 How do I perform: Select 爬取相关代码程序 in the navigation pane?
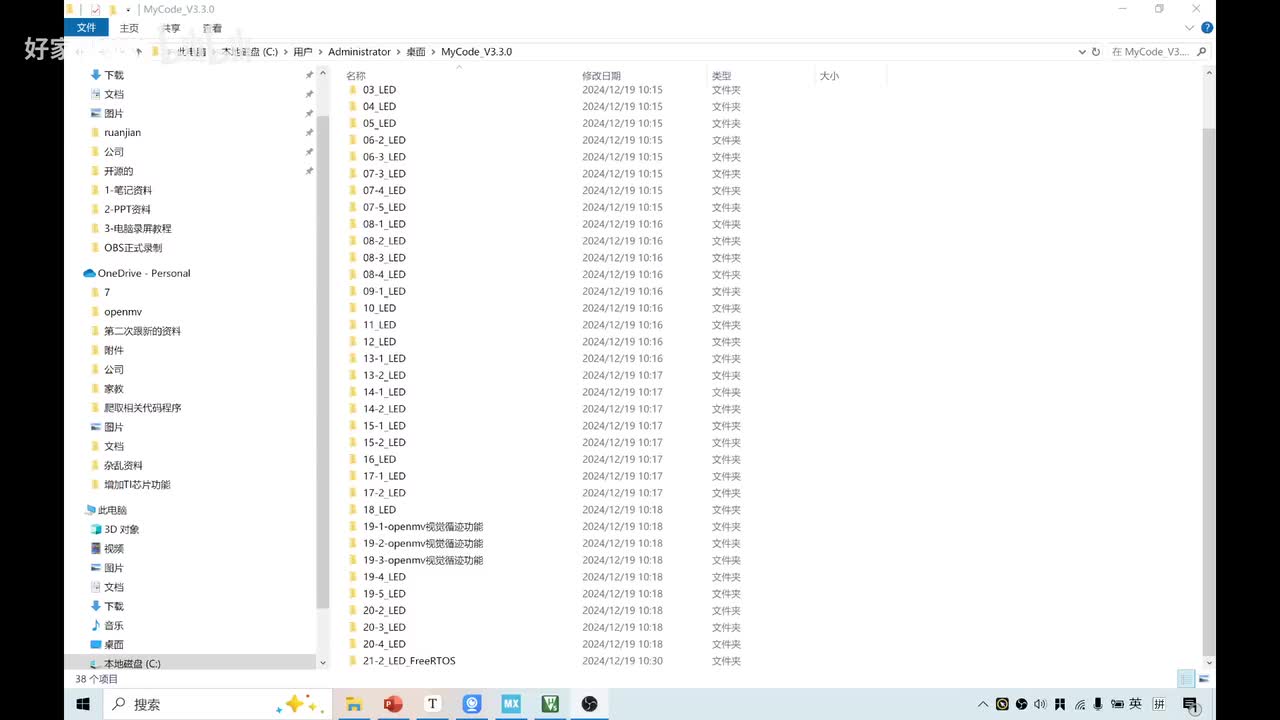(x=142, y=408)
